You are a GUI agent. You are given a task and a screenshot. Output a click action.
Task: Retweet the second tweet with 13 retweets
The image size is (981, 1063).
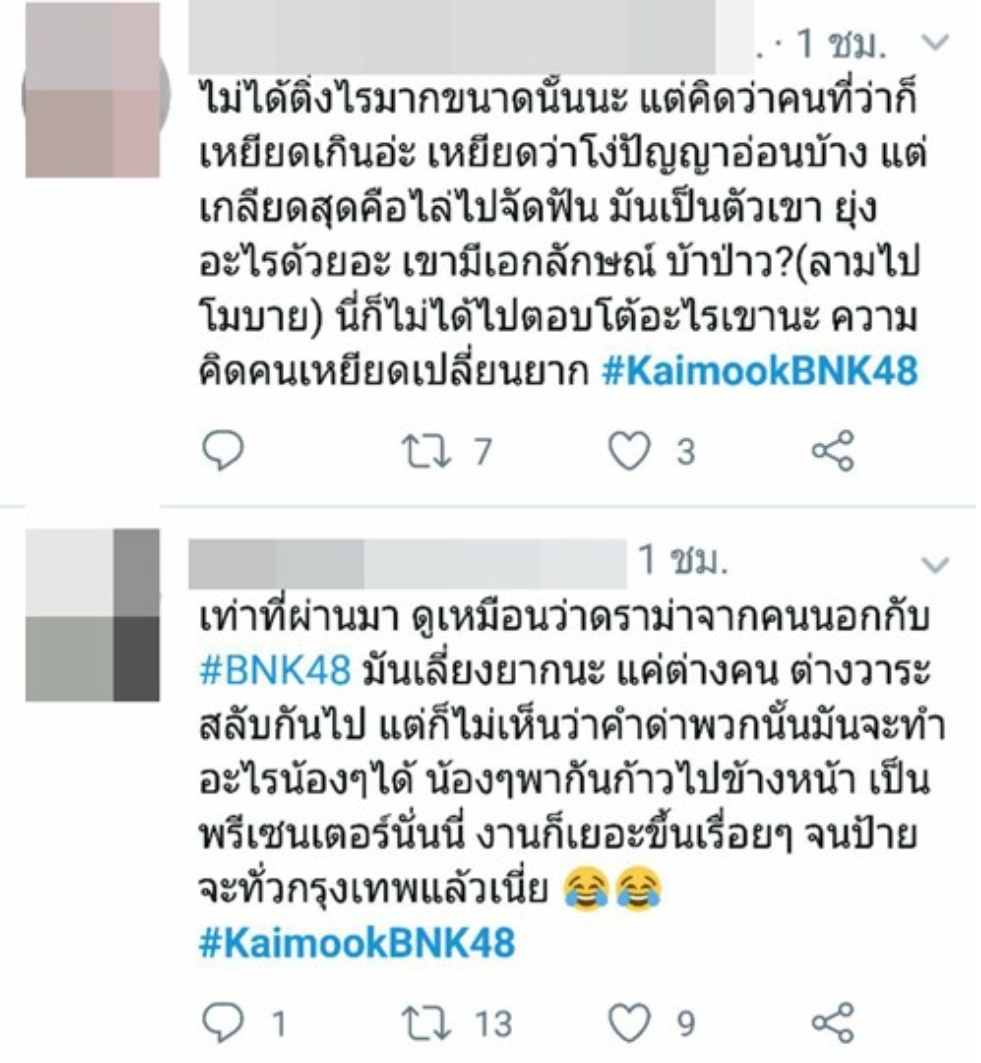click(x=426, y=1023)
